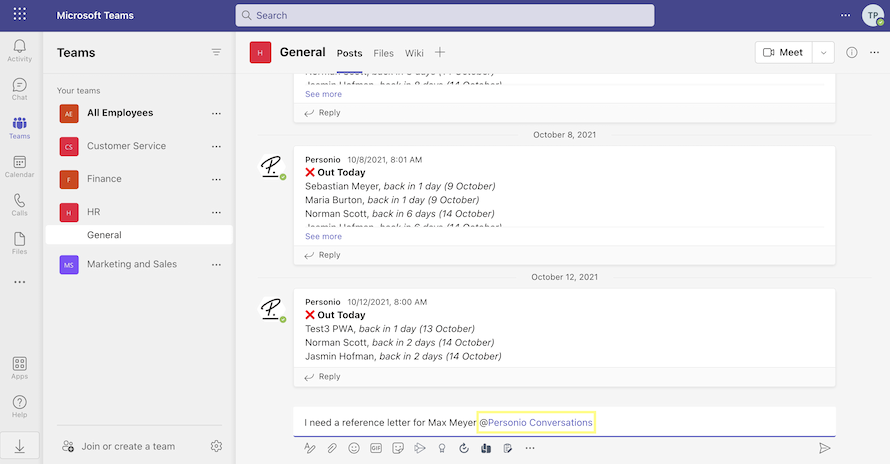
Task: Open More options for All Employees team
Action: tap(216, 113)
